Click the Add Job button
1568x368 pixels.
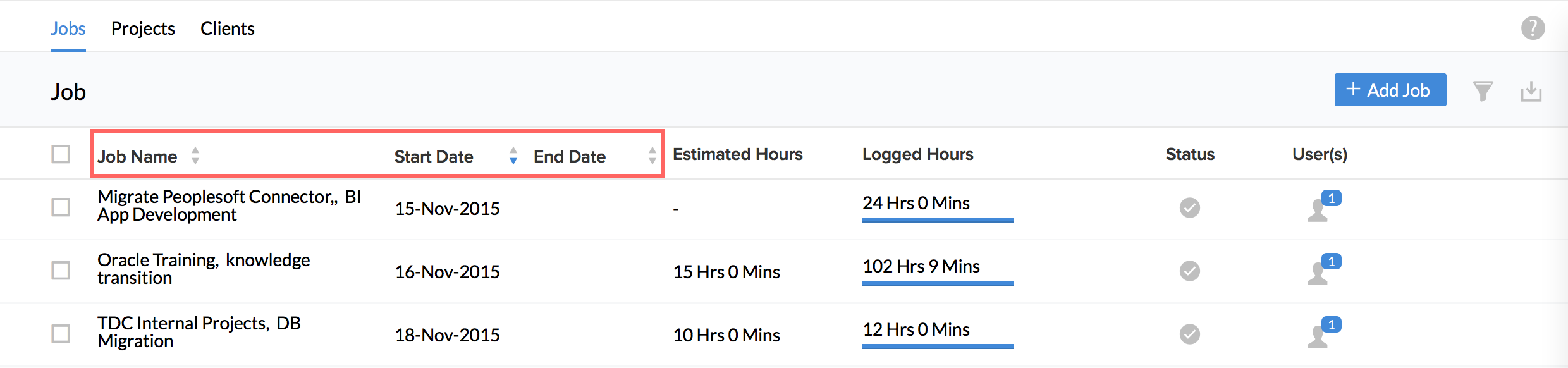(1390, 90)
